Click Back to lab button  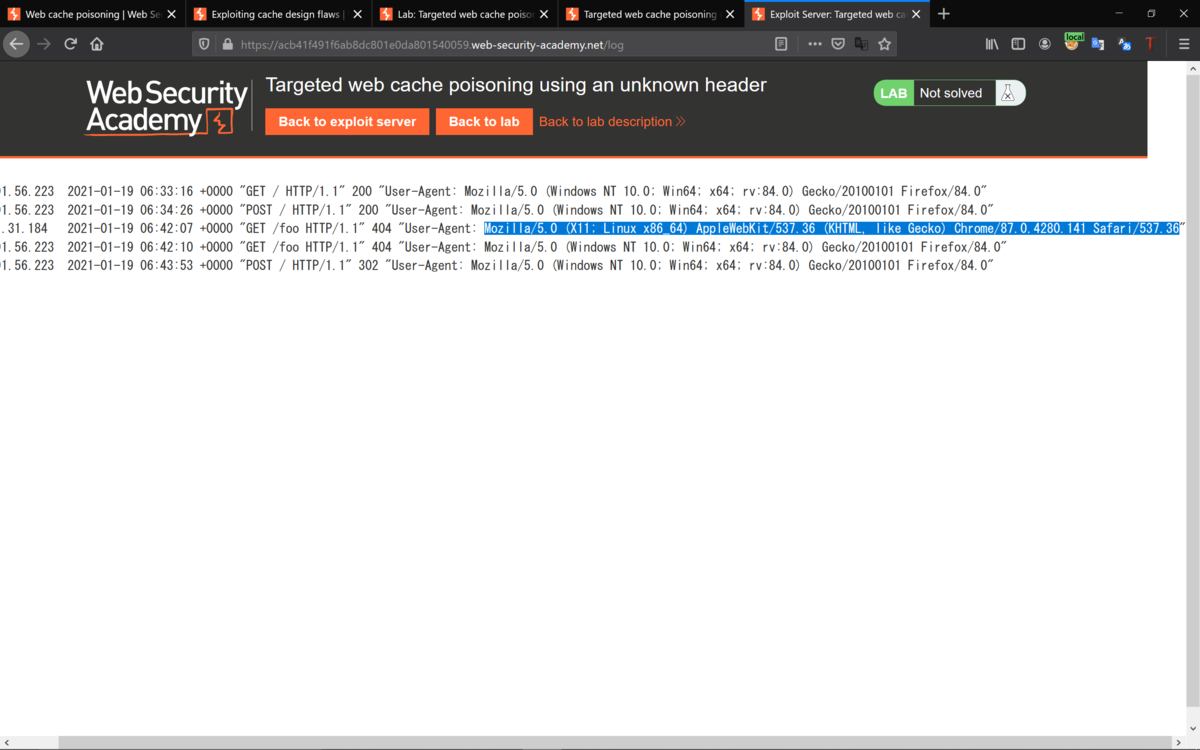click(484, 121)
